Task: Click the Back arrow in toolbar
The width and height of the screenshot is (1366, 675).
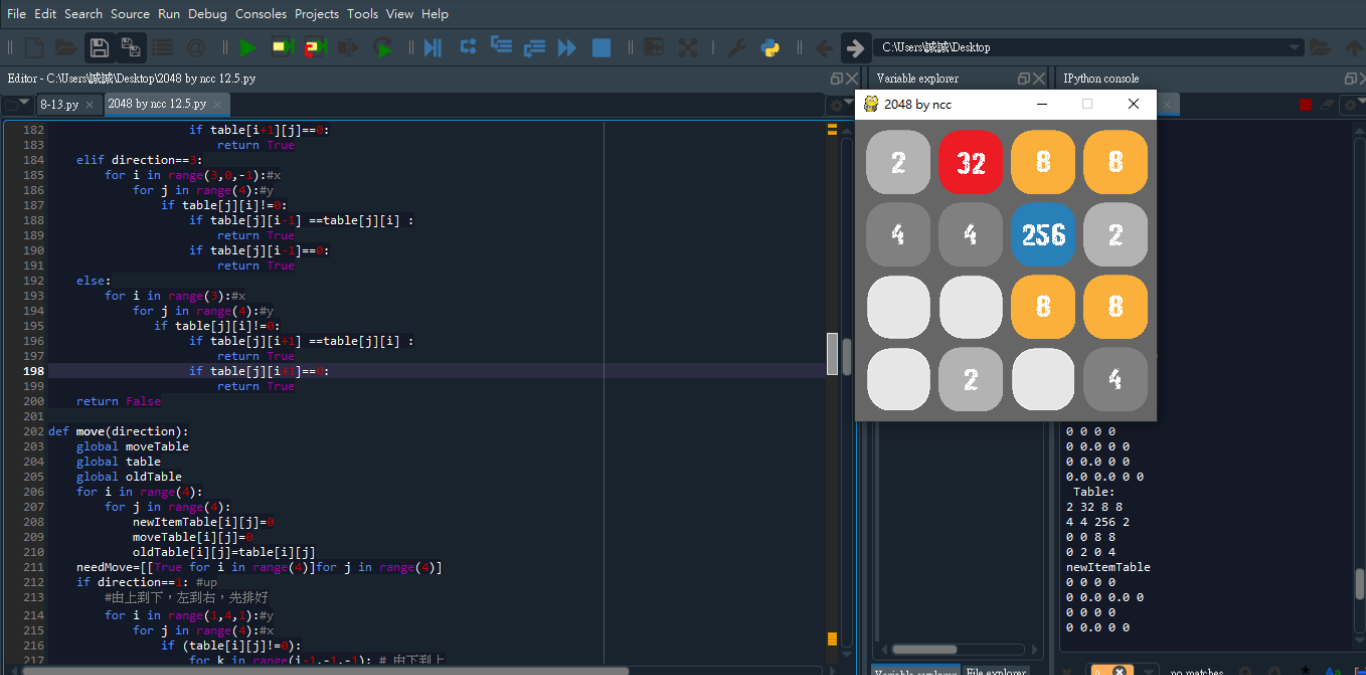Action: click(824, 47)
